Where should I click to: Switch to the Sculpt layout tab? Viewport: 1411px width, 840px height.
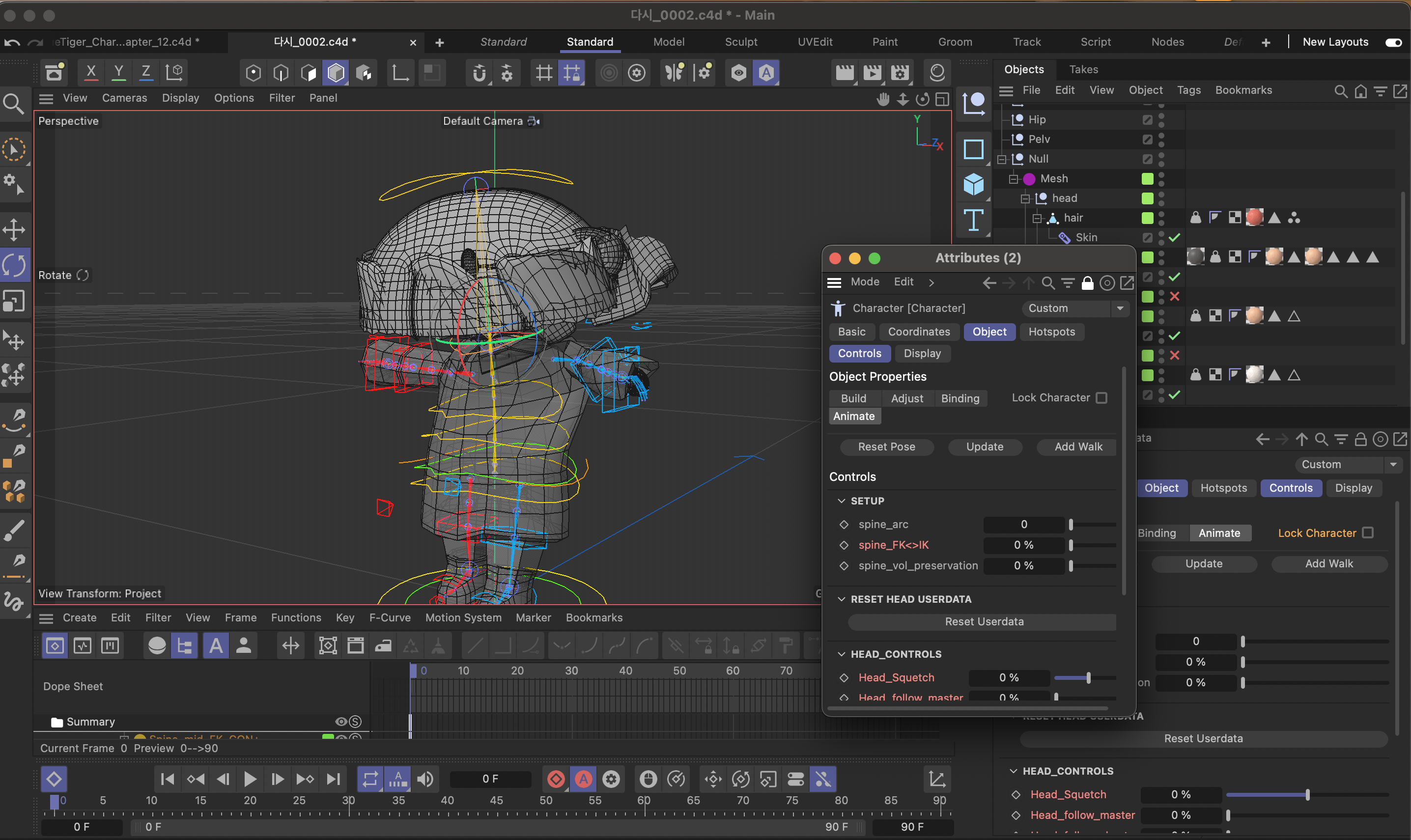point(740,42)
